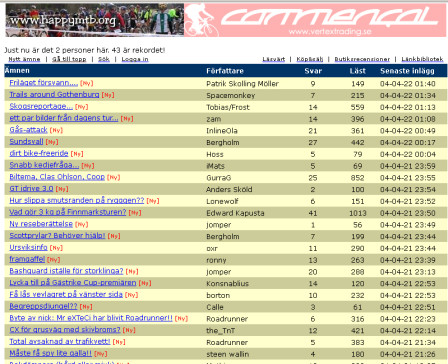Open thread Total avsaknad av trafikvett!
448x364 pixels.
coord(60,341)
